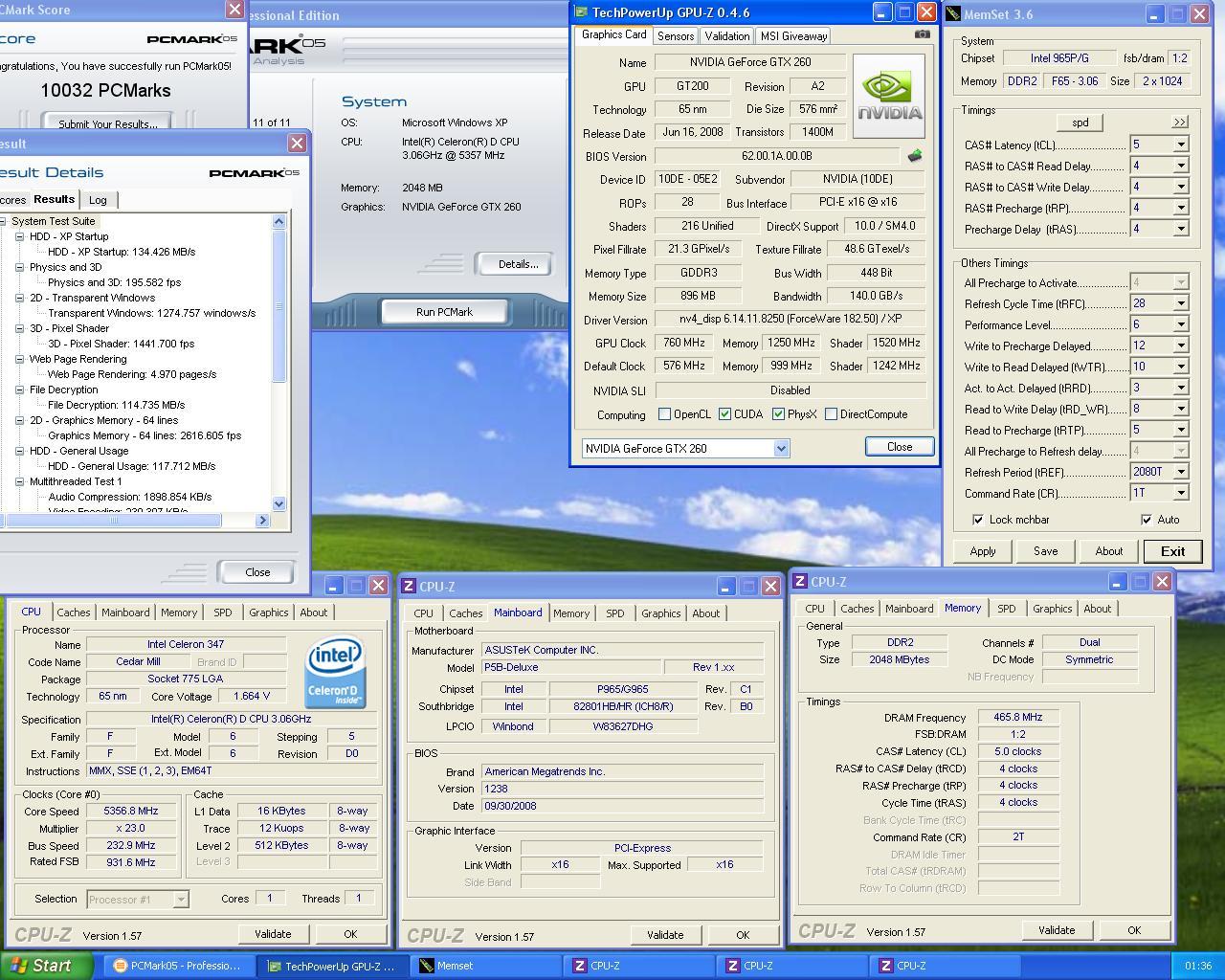Click the CPU-Z Memory window title icon
This screenshot has width=1225, height=980.
(x=800, y=582)
